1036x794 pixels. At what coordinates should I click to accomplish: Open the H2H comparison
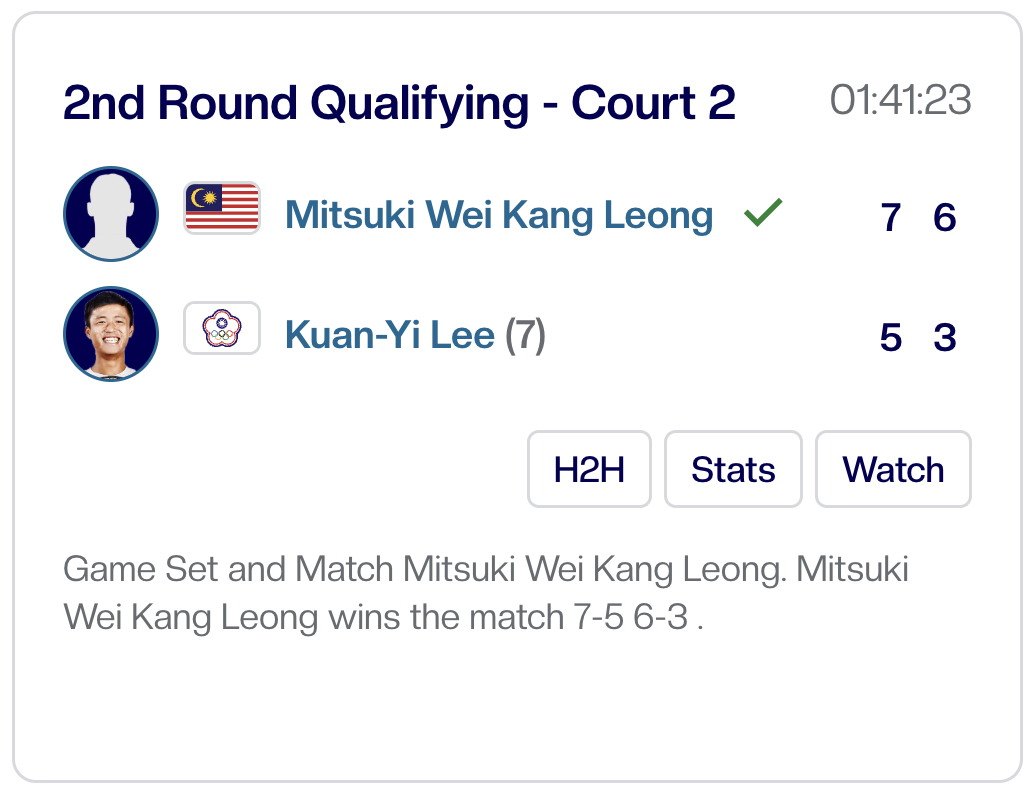tap(589, 469)
